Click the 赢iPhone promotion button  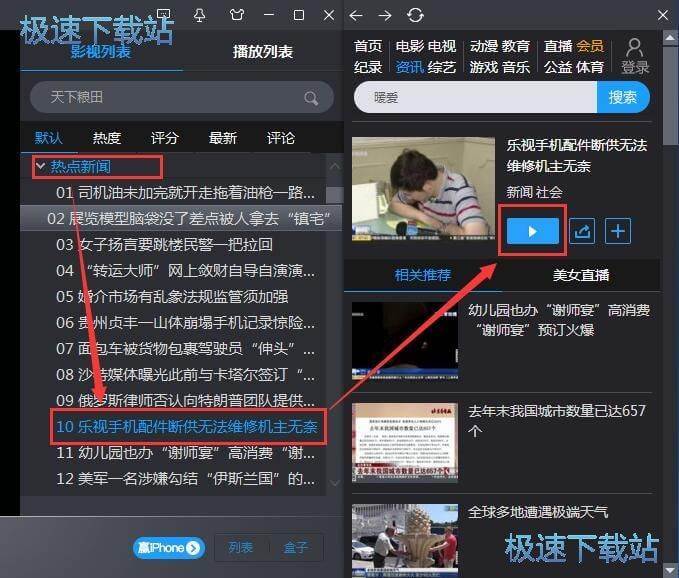click(169, 547)
